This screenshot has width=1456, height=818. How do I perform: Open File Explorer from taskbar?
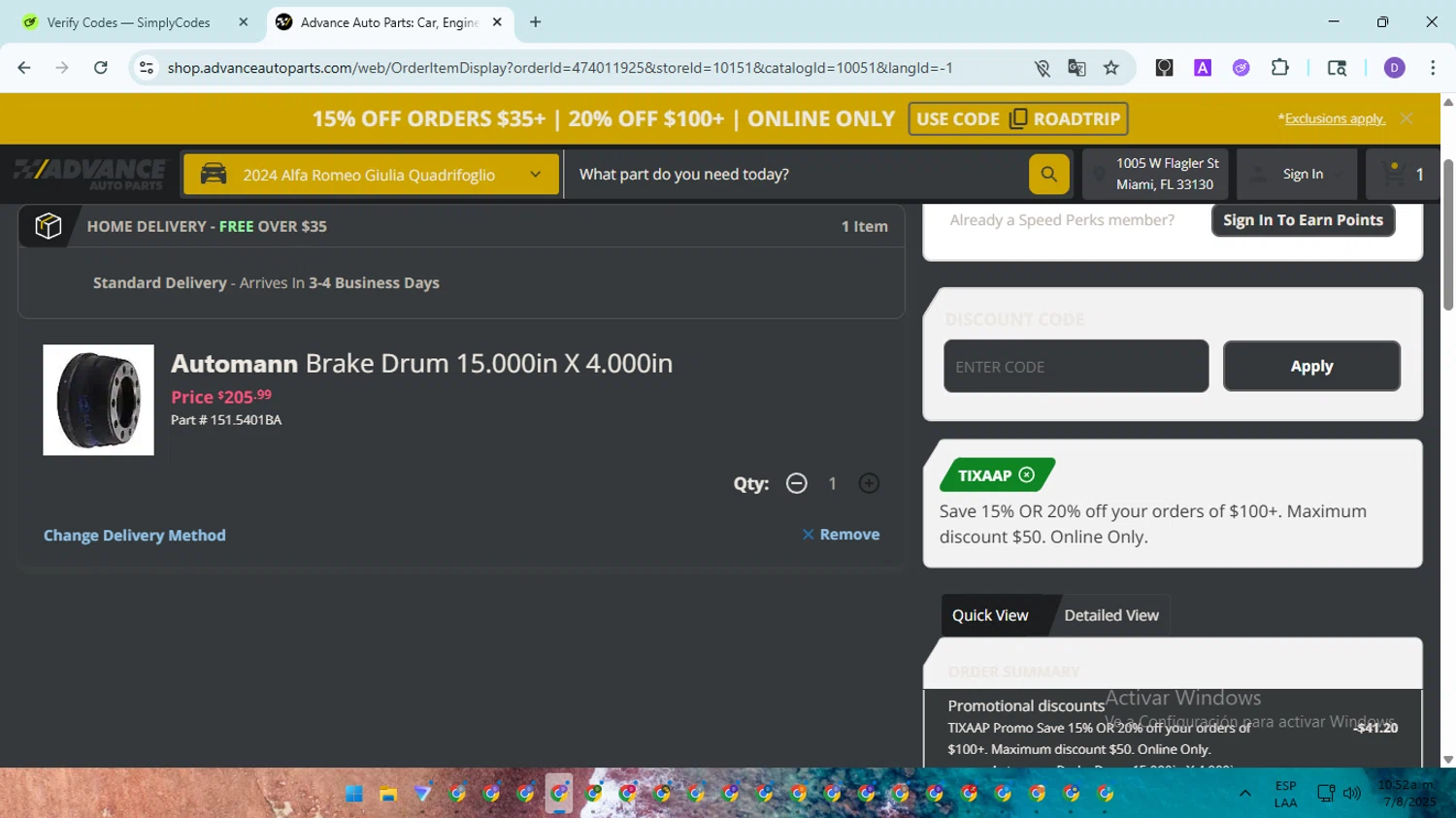[388, 794]
